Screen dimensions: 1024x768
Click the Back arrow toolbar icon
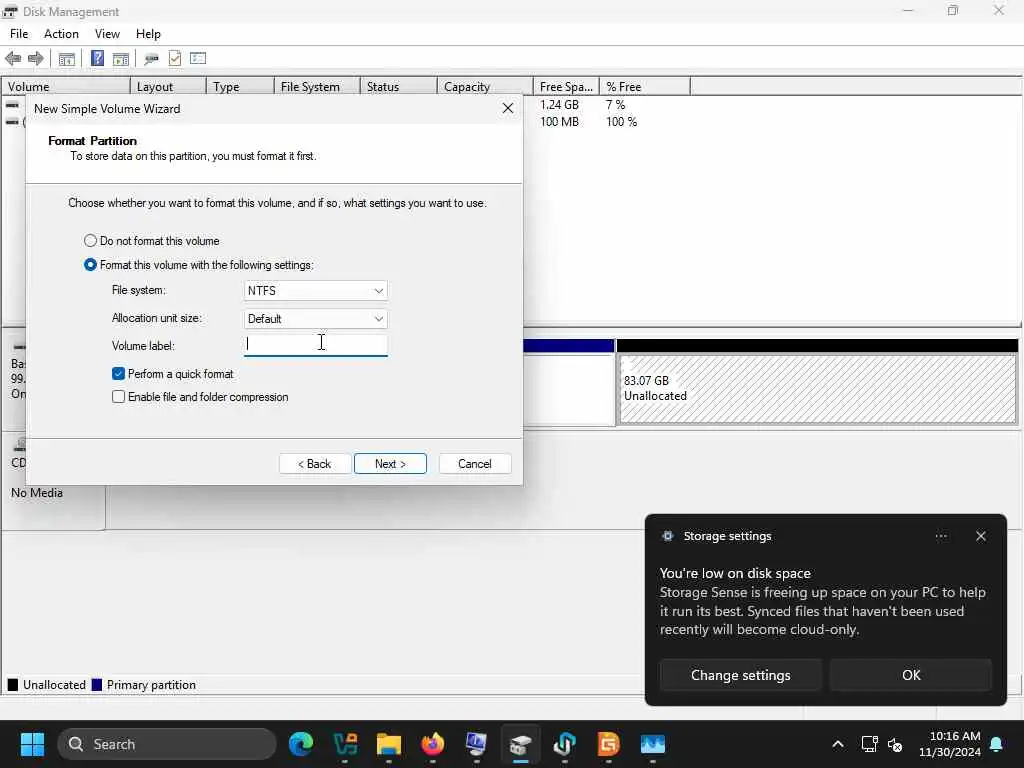pyautogui.click(x=13, y=59)
